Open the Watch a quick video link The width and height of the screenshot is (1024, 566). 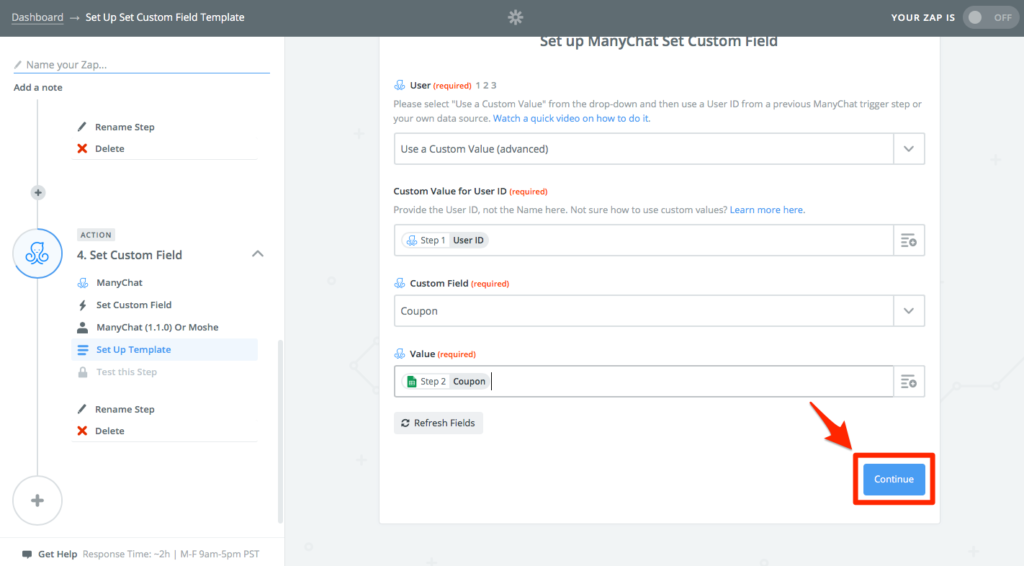pyautogui.click(x=571, y=118)
